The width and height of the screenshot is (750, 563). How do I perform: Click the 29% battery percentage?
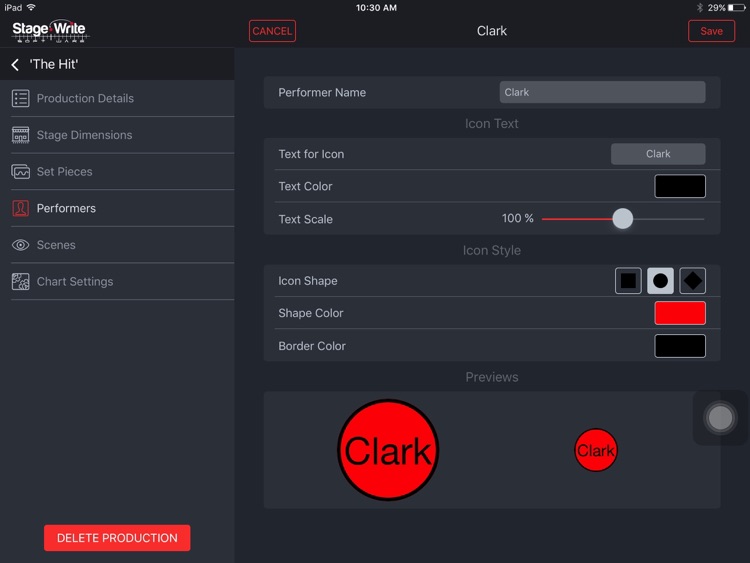pos(716,8)
